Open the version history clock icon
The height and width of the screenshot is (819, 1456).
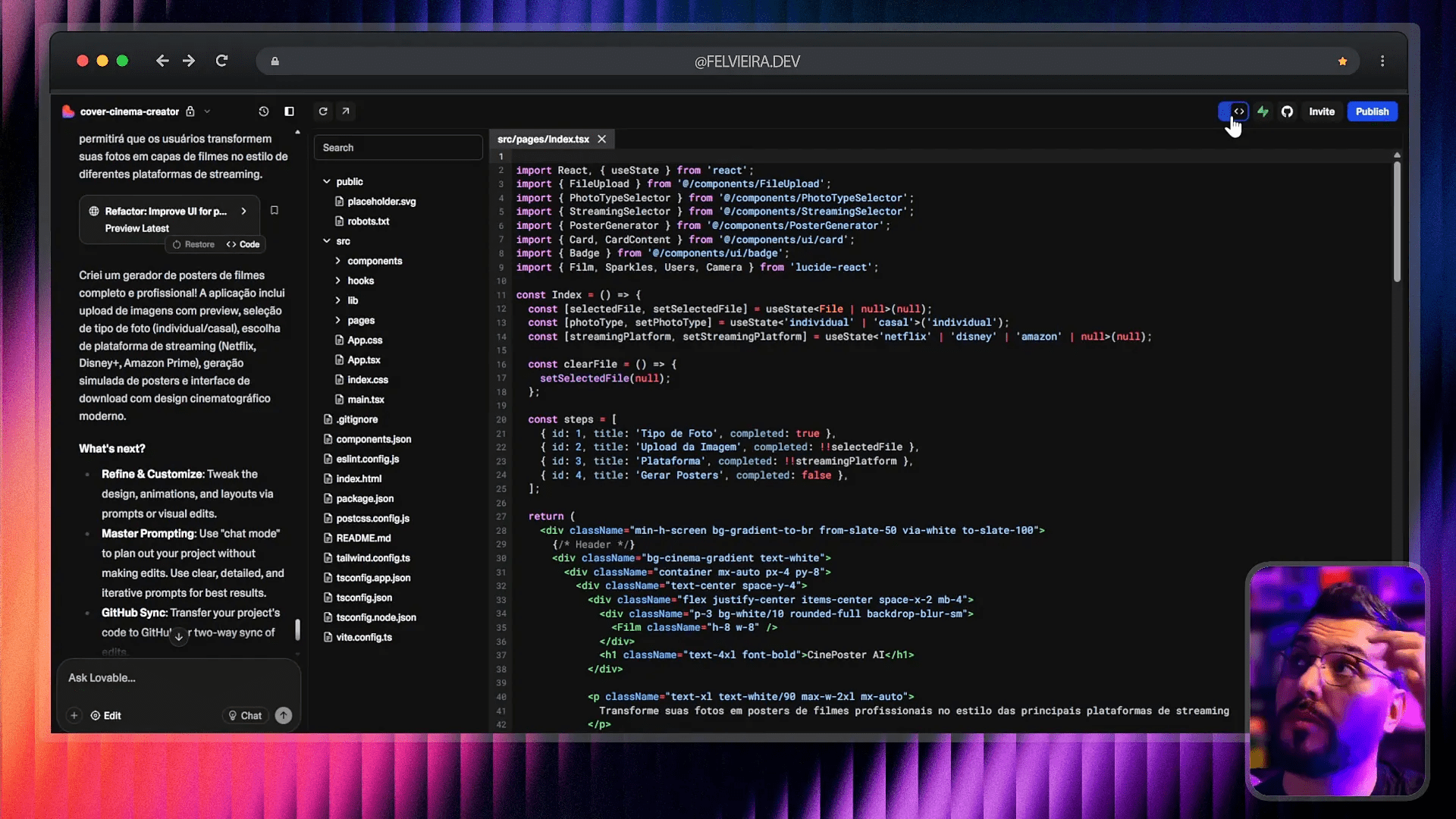[x=263, y=111]
